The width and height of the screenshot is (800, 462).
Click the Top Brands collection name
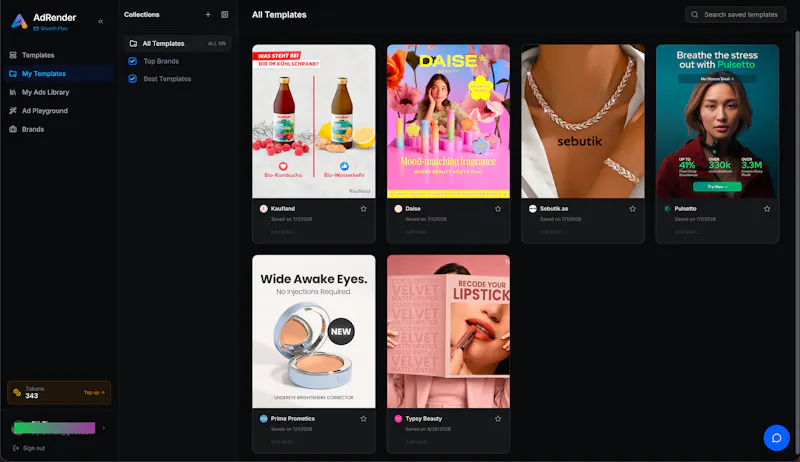[161, 61]
